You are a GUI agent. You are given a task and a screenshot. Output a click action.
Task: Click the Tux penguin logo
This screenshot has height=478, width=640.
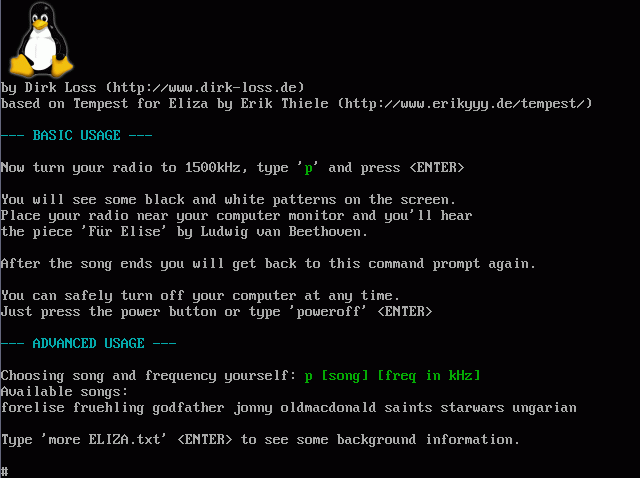click(x=41, y=40)
